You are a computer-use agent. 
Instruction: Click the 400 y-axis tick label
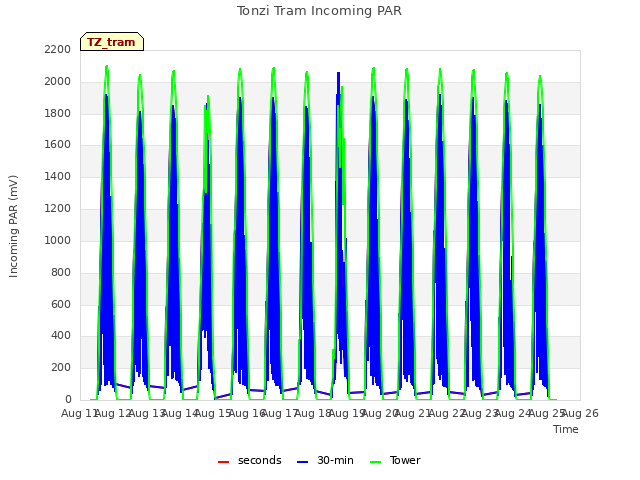tap(61, 336)
